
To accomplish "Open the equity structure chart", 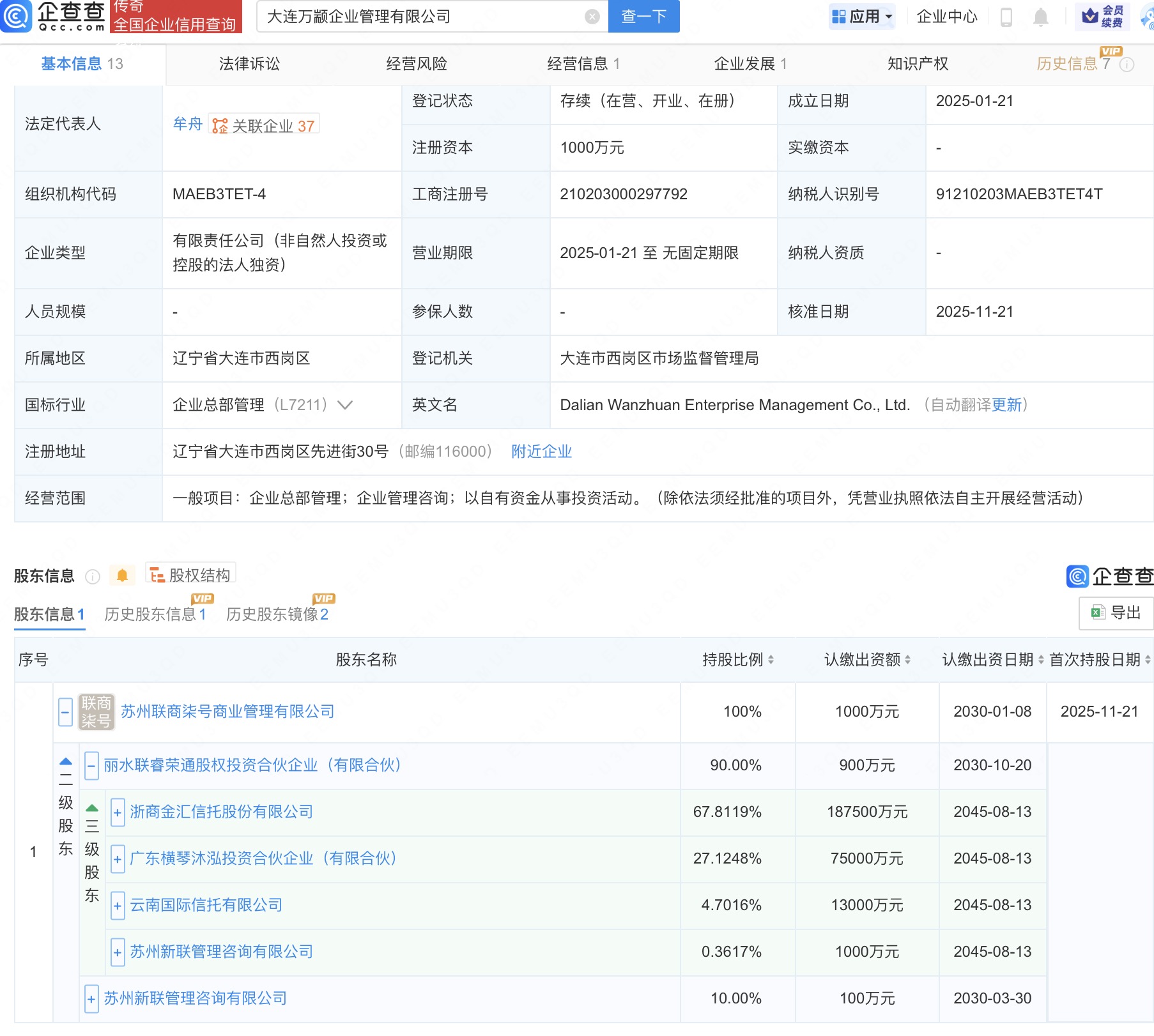I will pos(191,575).
